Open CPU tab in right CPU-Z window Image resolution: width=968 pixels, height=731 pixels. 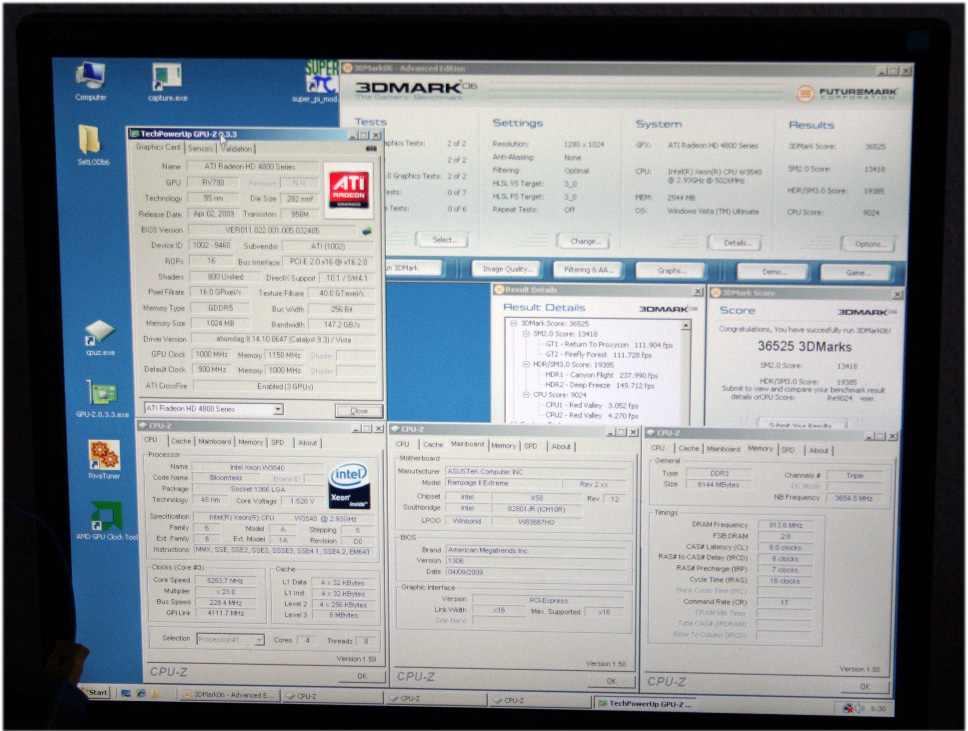point(658,448)
